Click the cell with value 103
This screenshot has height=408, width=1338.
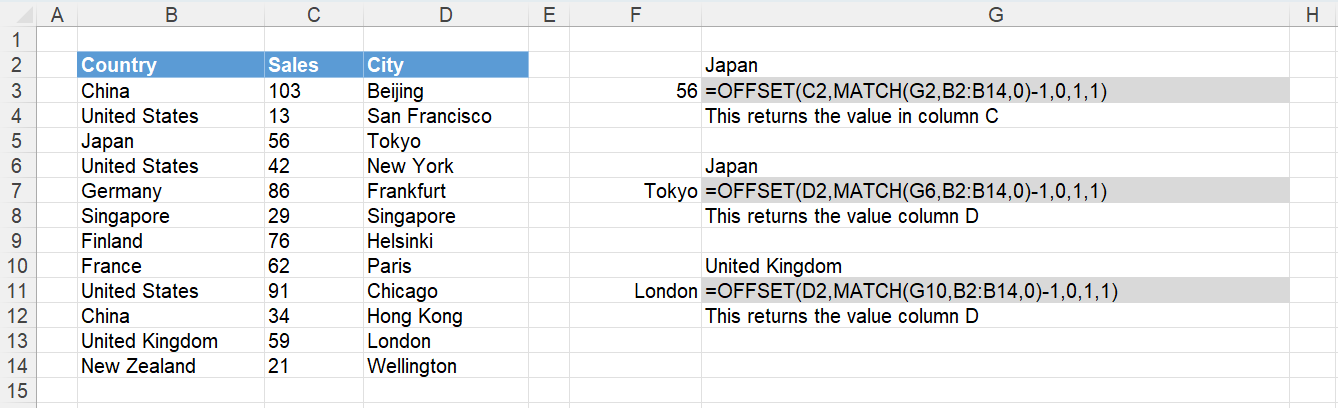coord(313,91)
